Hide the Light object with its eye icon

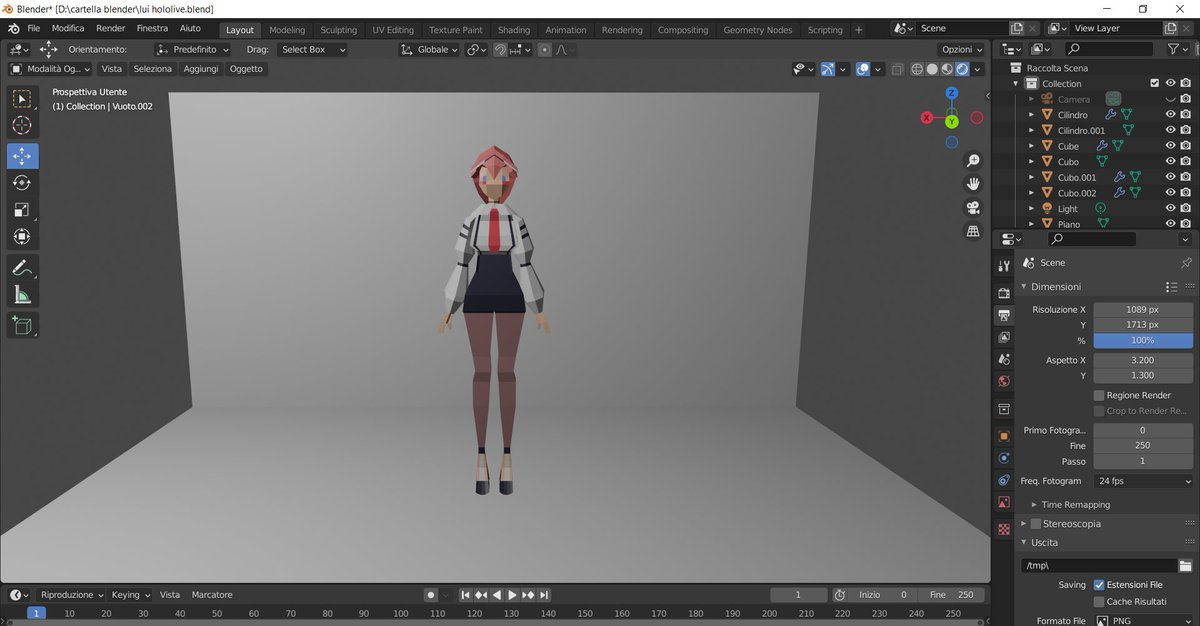tap(1170, 208)
